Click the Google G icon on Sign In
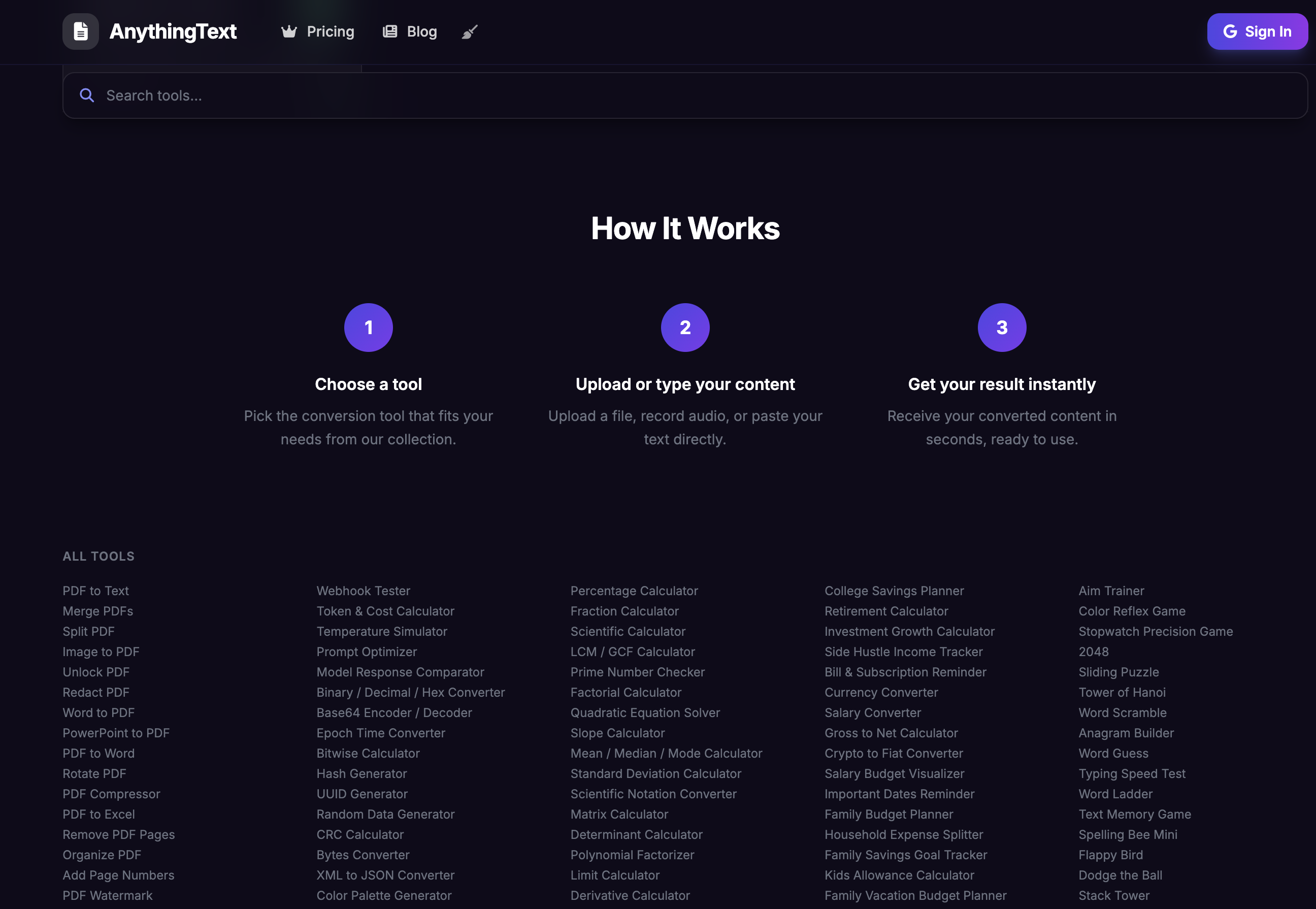This screenshot has height=909, width=1316. coord(1230,31)
